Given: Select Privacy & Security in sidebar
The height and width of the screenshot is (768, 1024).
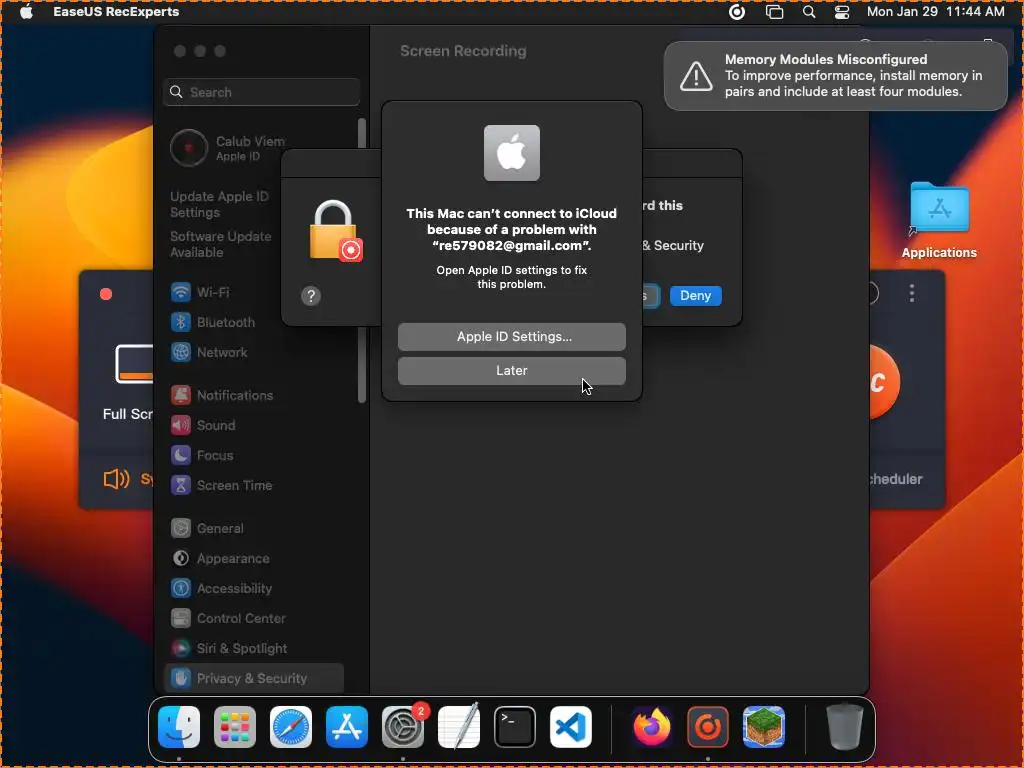Looking at the screenshot, I should coord(254,679).
